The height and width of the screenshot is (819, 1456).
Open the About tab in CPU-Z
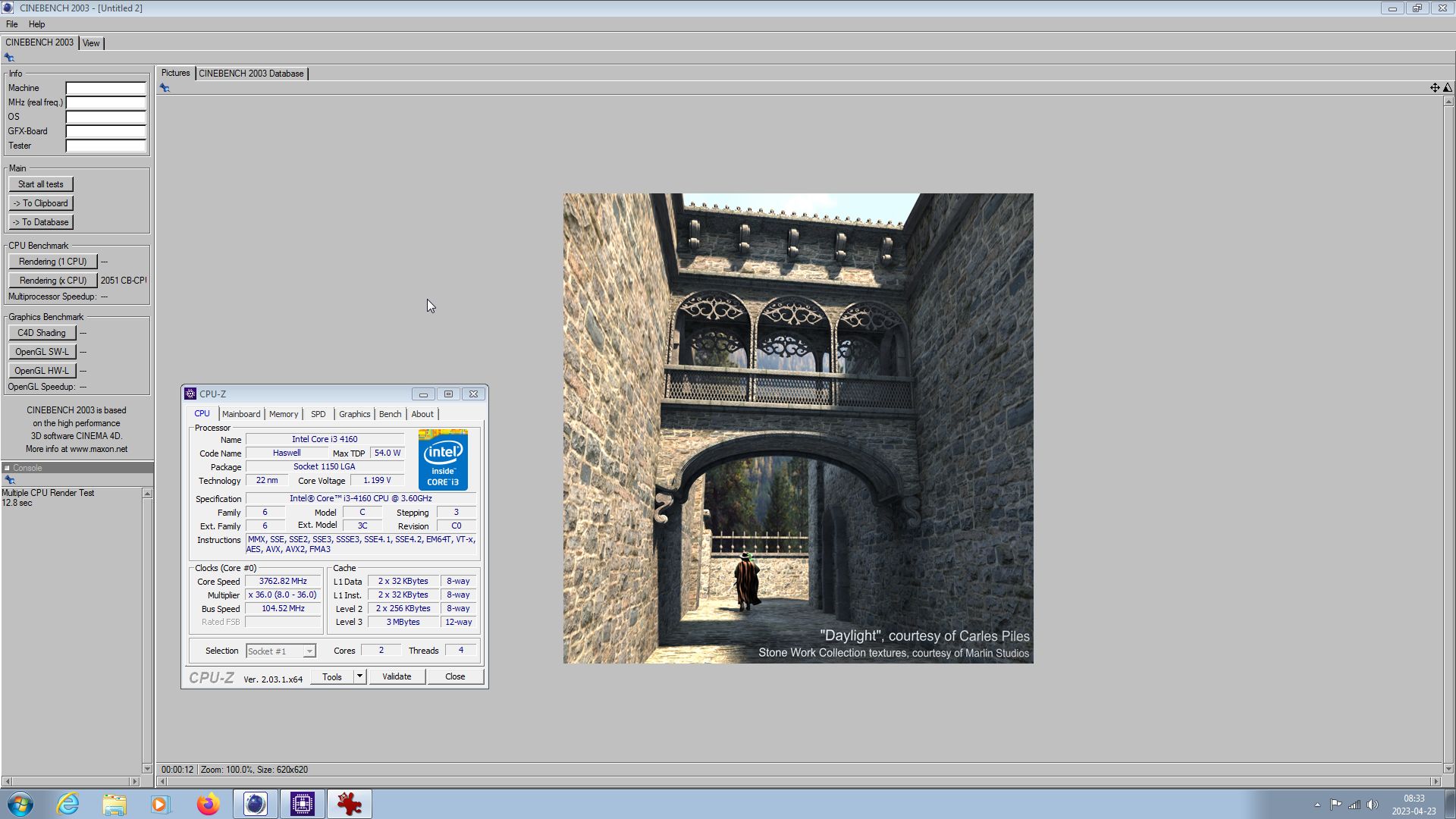422,414
